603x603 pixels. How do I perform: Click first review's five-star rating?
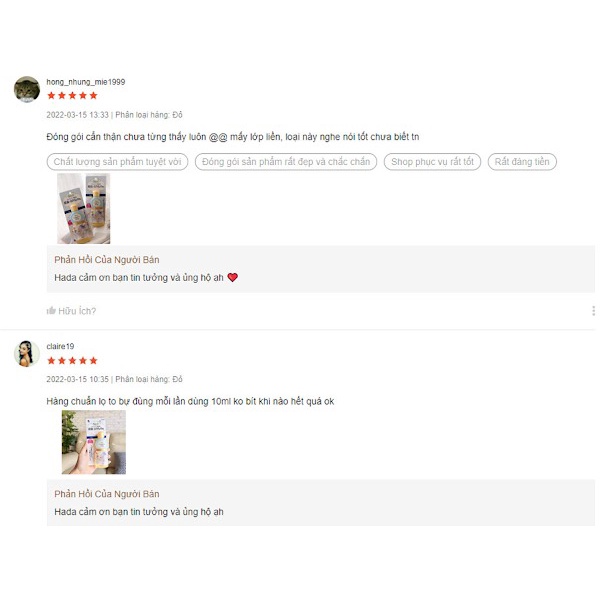point(72,96)
